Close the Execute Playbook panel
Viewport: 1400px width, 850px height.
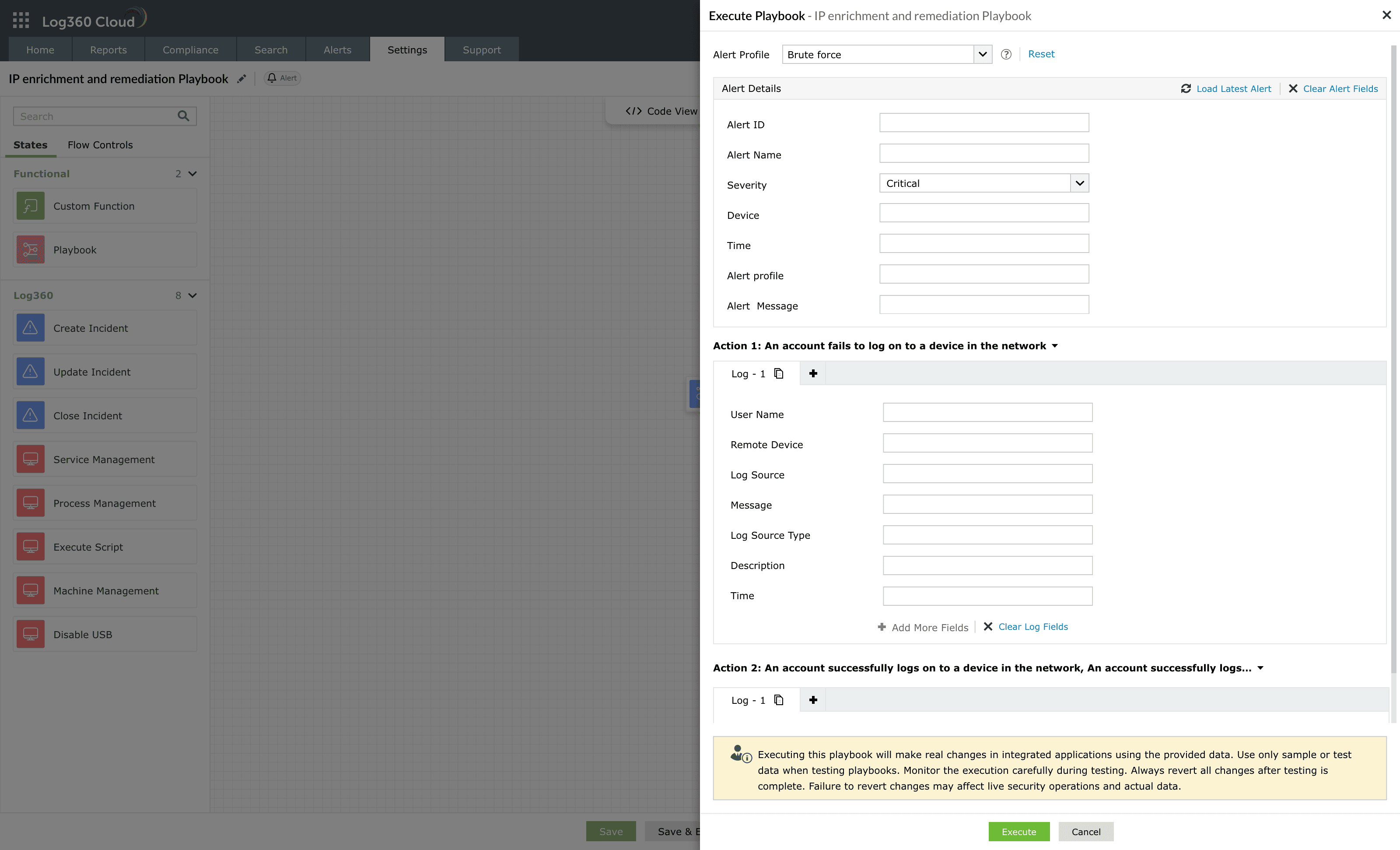tap(1386, 15)
